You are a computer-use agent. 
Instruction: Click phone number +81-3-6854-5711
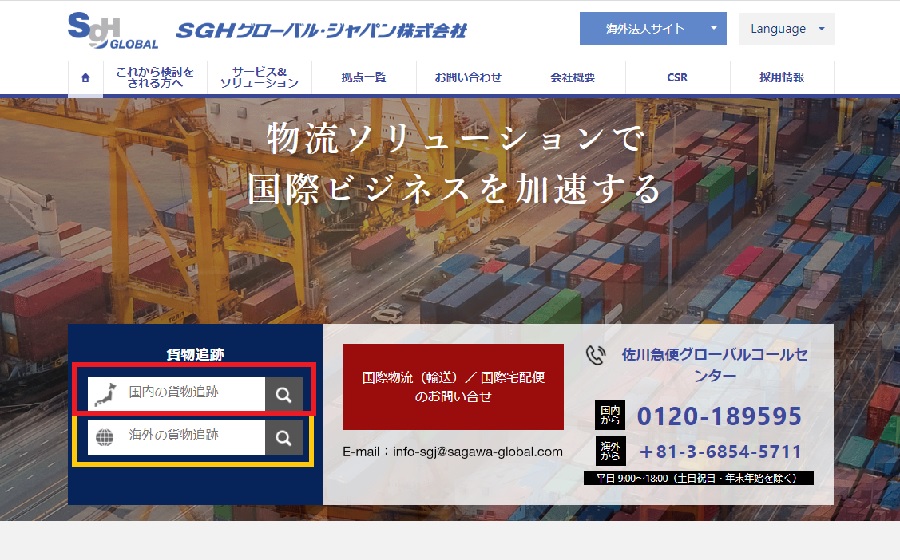pos(720,452)
